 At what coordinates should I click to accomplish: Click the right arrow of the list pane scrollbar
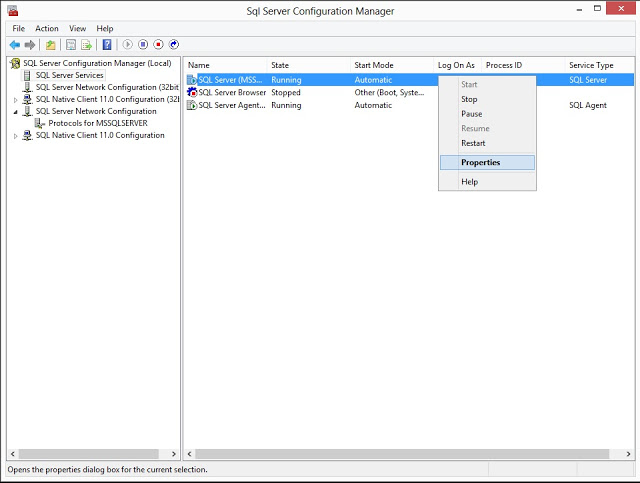point(628,454)
